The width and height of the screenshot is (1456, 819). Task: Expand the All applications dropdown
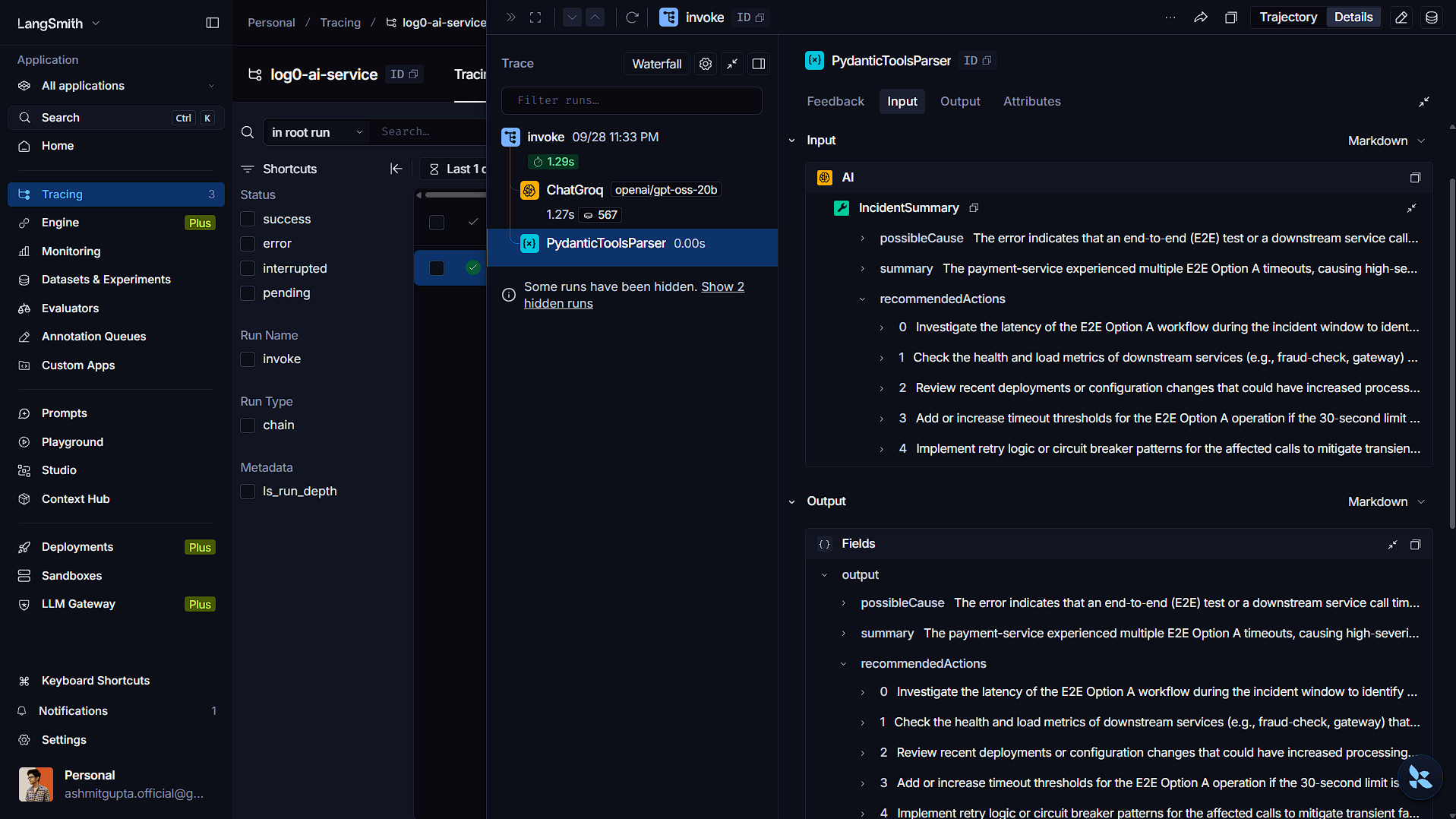coord(115,86)
